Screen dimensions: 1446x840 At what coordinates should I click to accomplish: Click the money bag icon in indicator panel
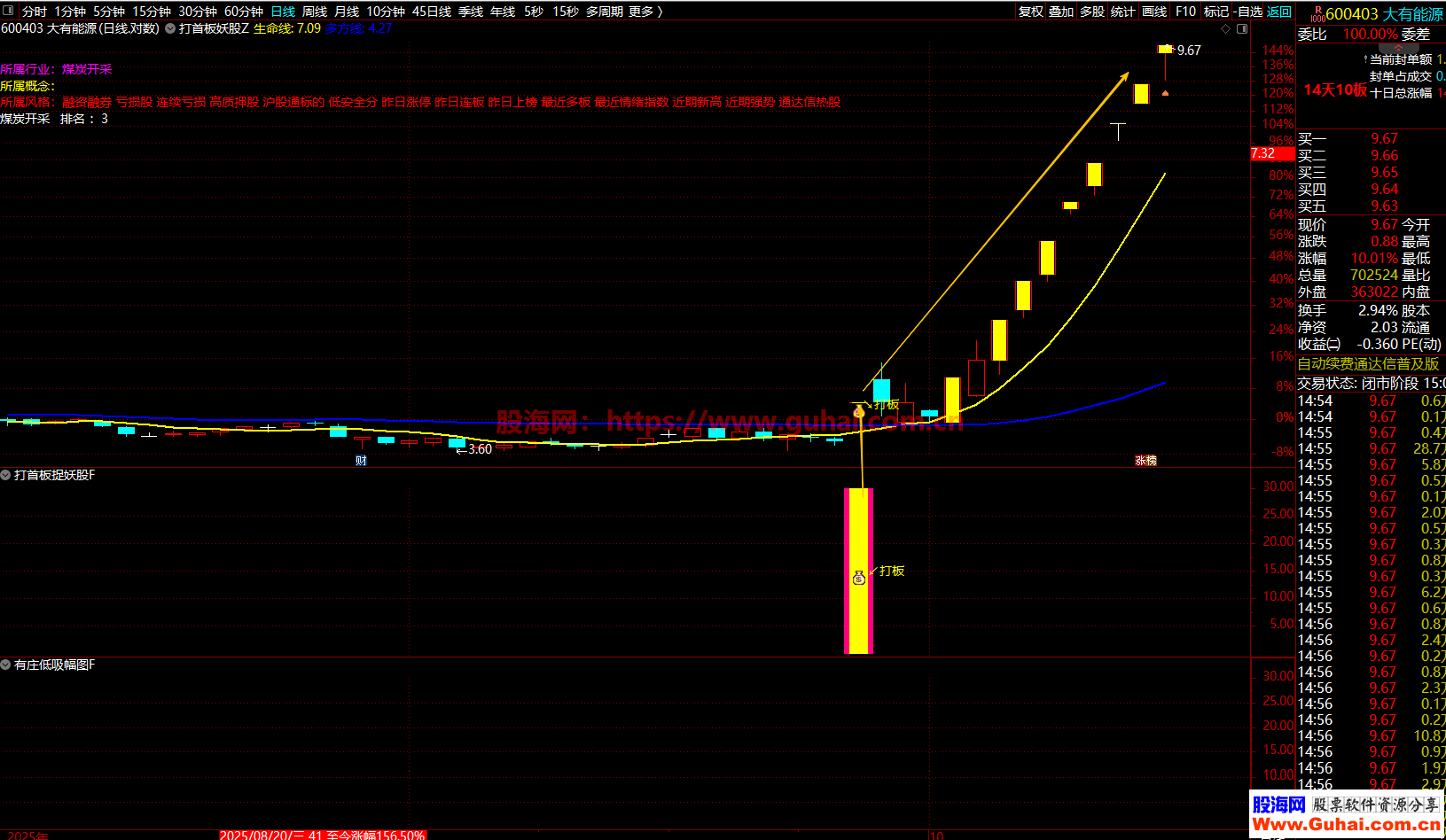[858, 578]
